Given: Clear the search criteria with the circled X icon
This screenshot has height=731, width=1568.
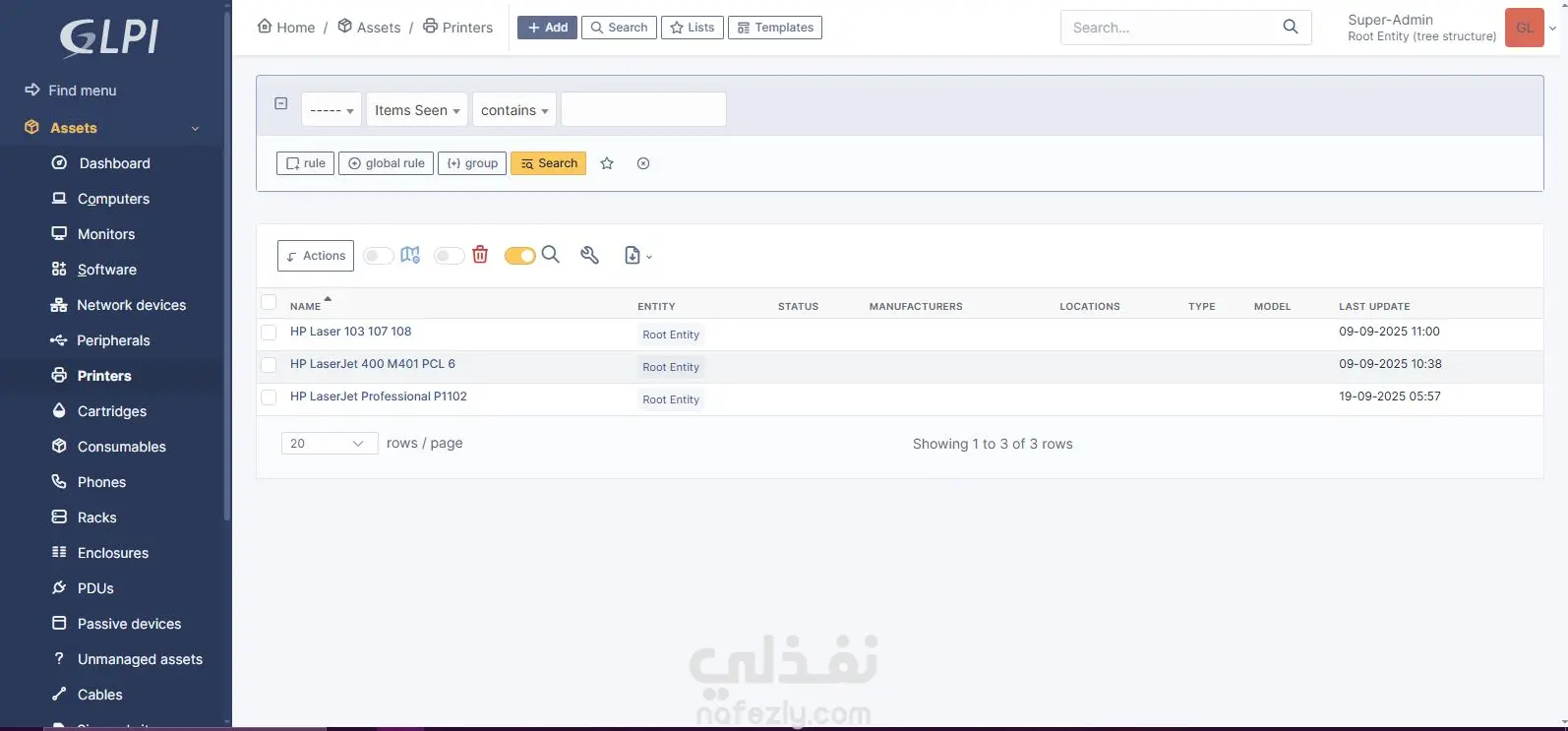Looking at the screenshot, I should click(643, 163).
